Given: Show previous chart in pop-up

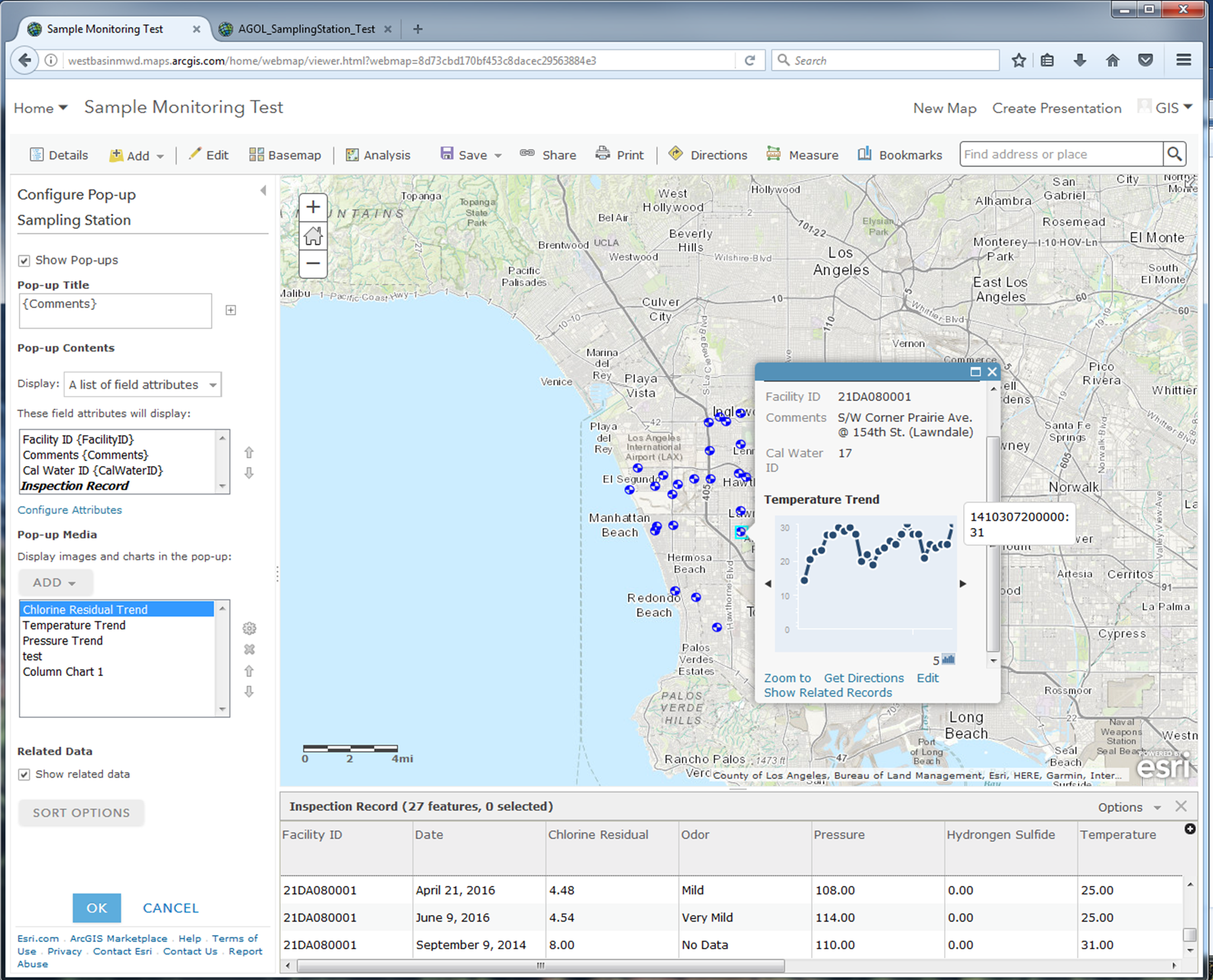Looking at the screenshot, I should coord(768,583).
